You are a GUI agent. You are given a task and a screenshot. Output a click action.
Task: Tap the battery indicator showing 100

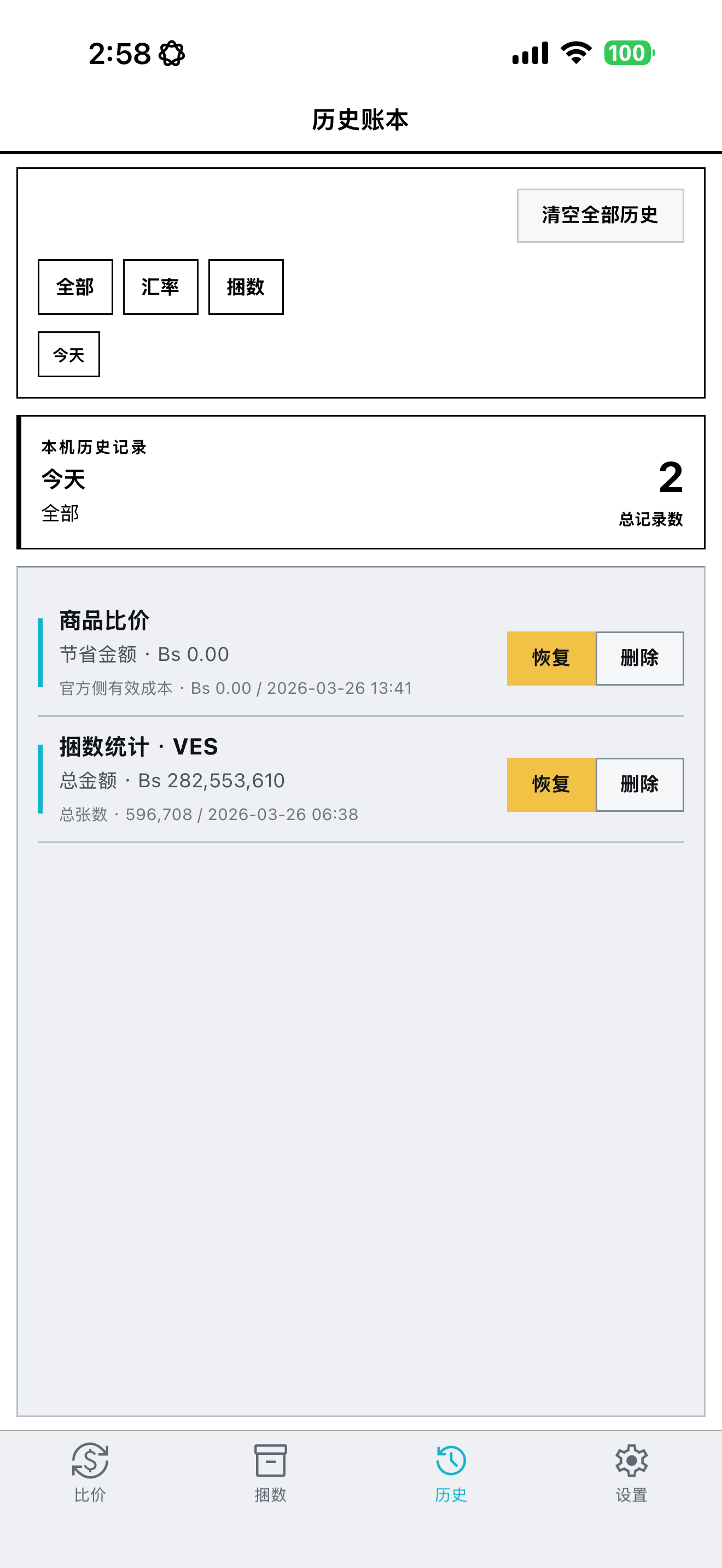[x=630, y=53]
